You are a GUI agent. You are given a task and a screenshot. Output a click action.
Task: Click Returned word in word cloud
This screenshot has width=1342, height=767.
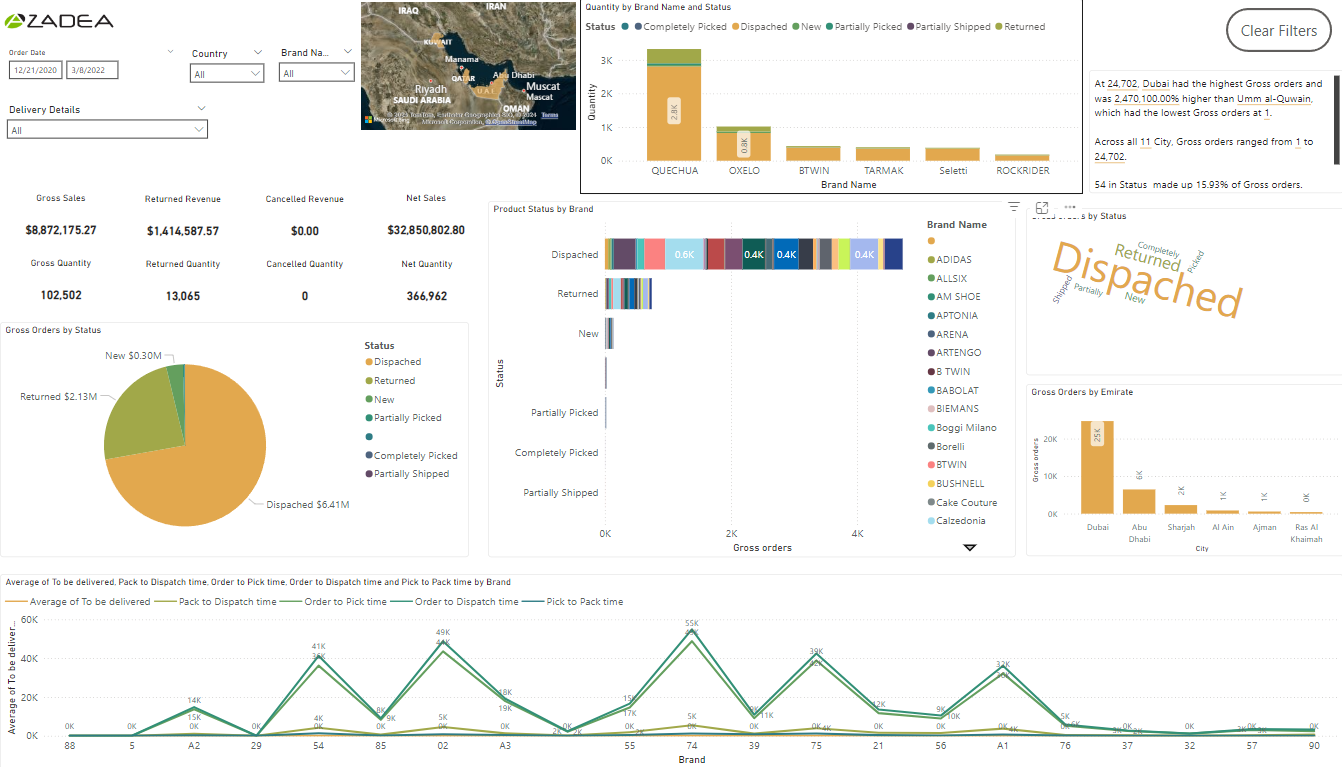tap(1147, 257)
